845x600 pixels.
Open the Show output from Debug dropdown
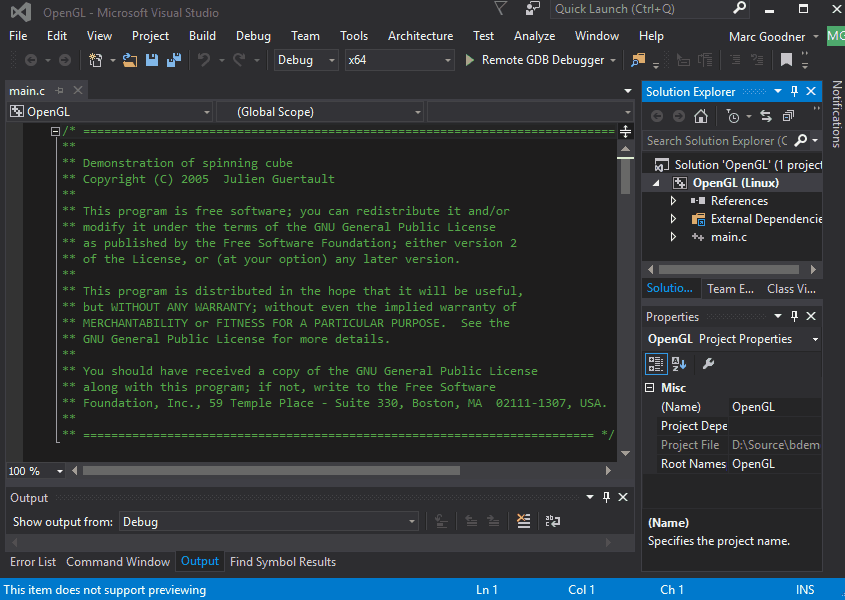[411, 521]
